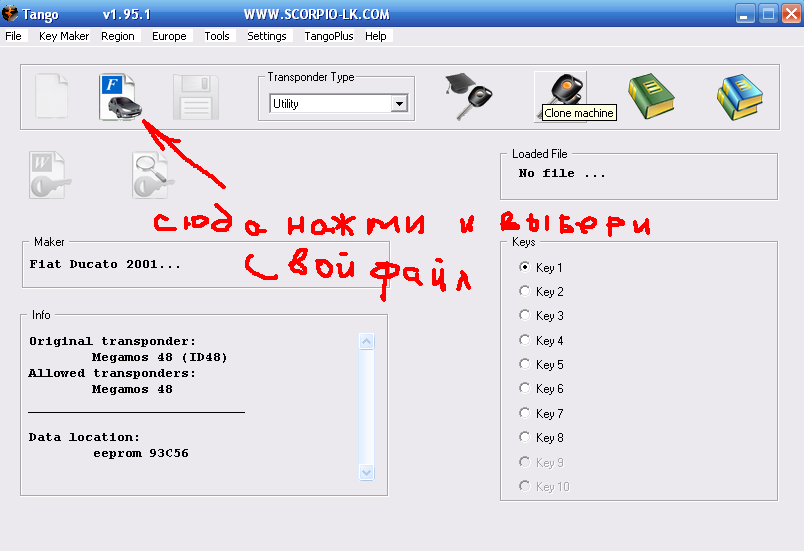Click the Tango app logo icon
The height and width of the screenshot is (551, 804).
coord(10,13)
